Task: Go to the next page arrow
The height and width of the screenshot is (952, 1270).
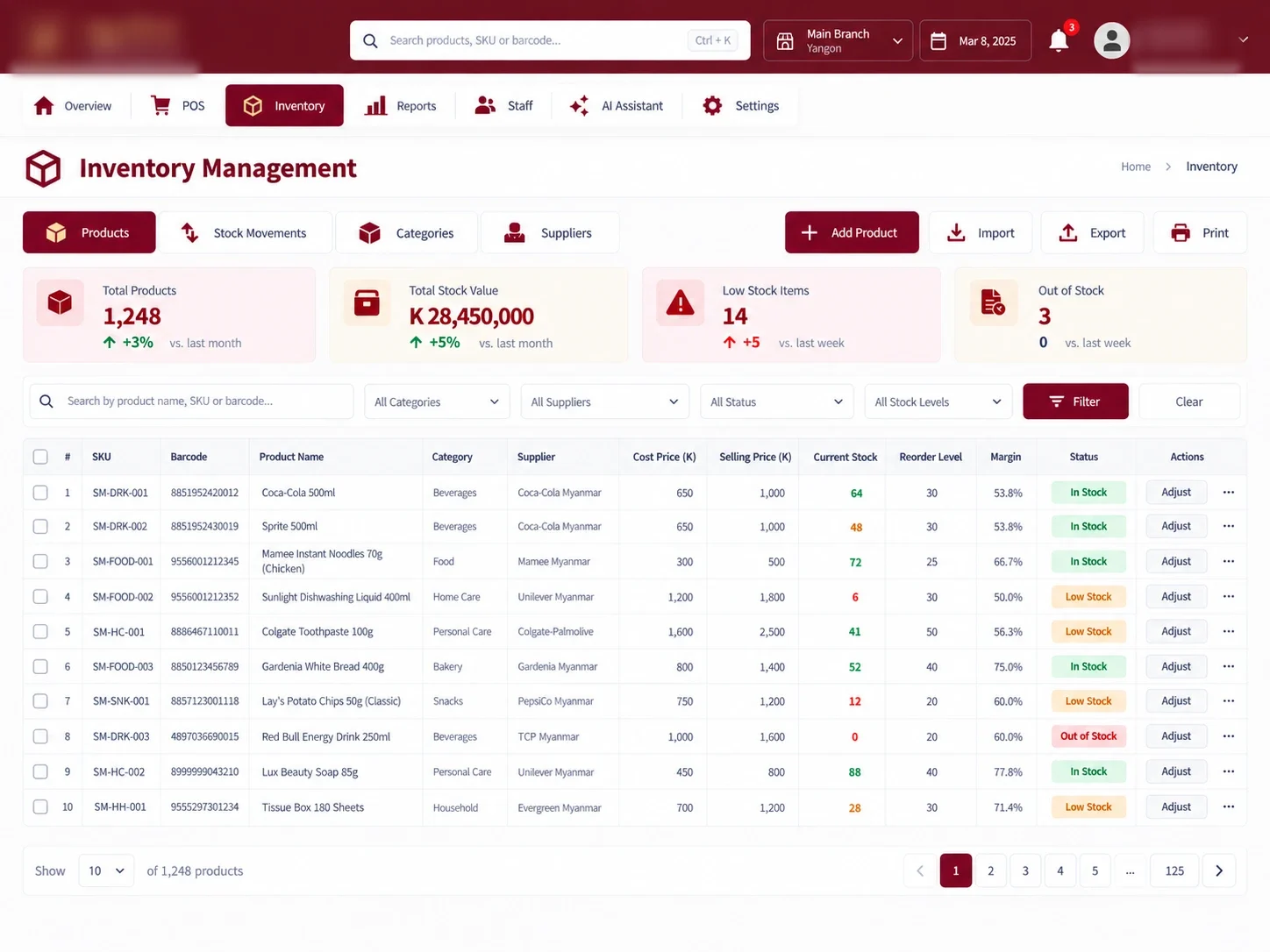Action: pos(1219,870)
